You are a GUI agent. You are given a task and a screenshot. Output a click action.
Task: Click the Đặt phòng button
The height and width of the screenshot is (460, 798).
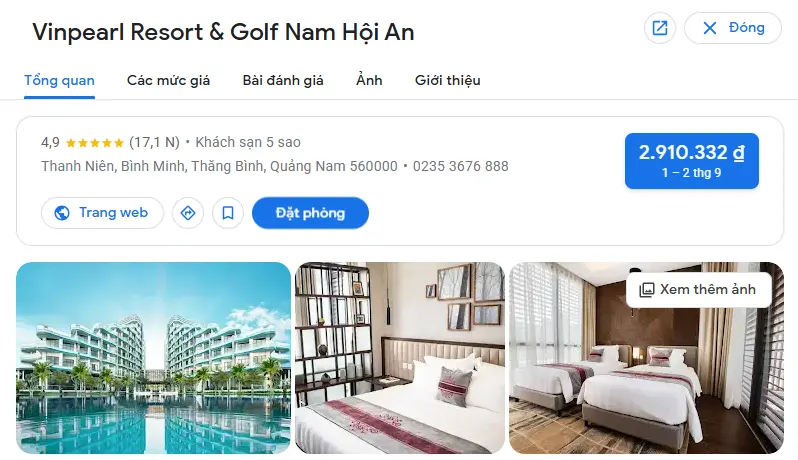(x=310, y=213)
